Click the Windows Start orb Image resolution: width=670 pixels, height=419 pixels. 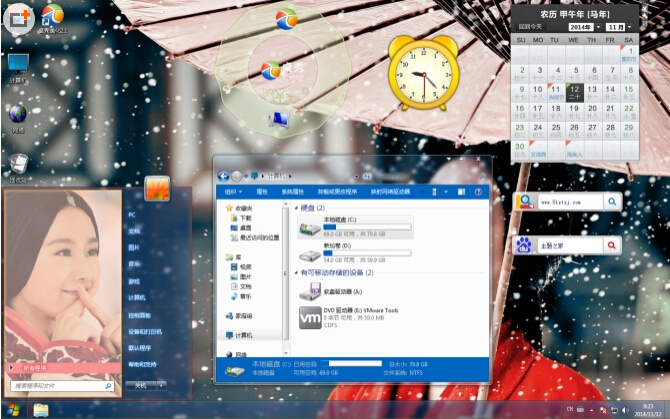click(x=14, y=410)
